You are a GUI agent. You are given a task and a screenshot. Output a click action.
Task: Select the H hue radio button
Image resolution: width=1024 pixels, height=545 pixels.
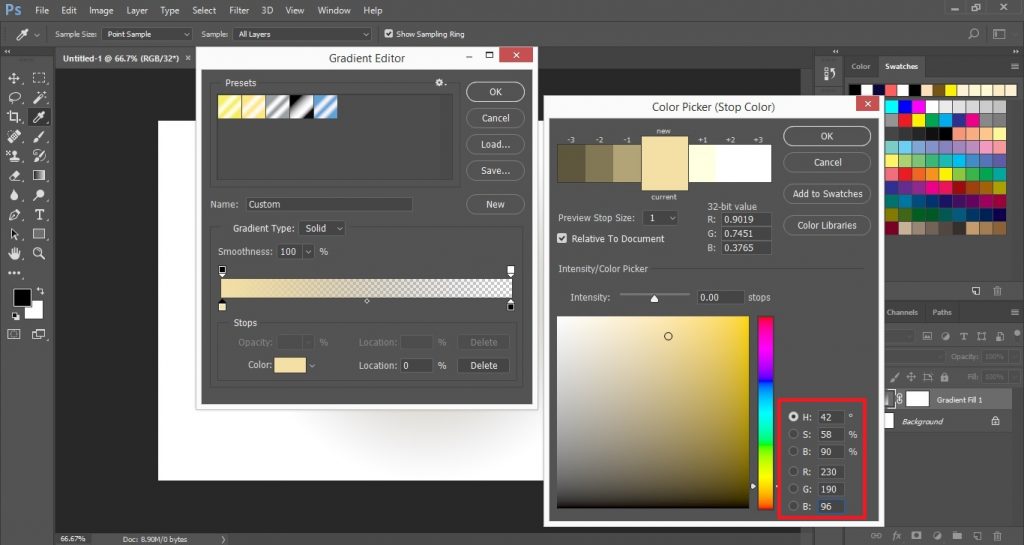pyautogui.click(x=793, y=416)
